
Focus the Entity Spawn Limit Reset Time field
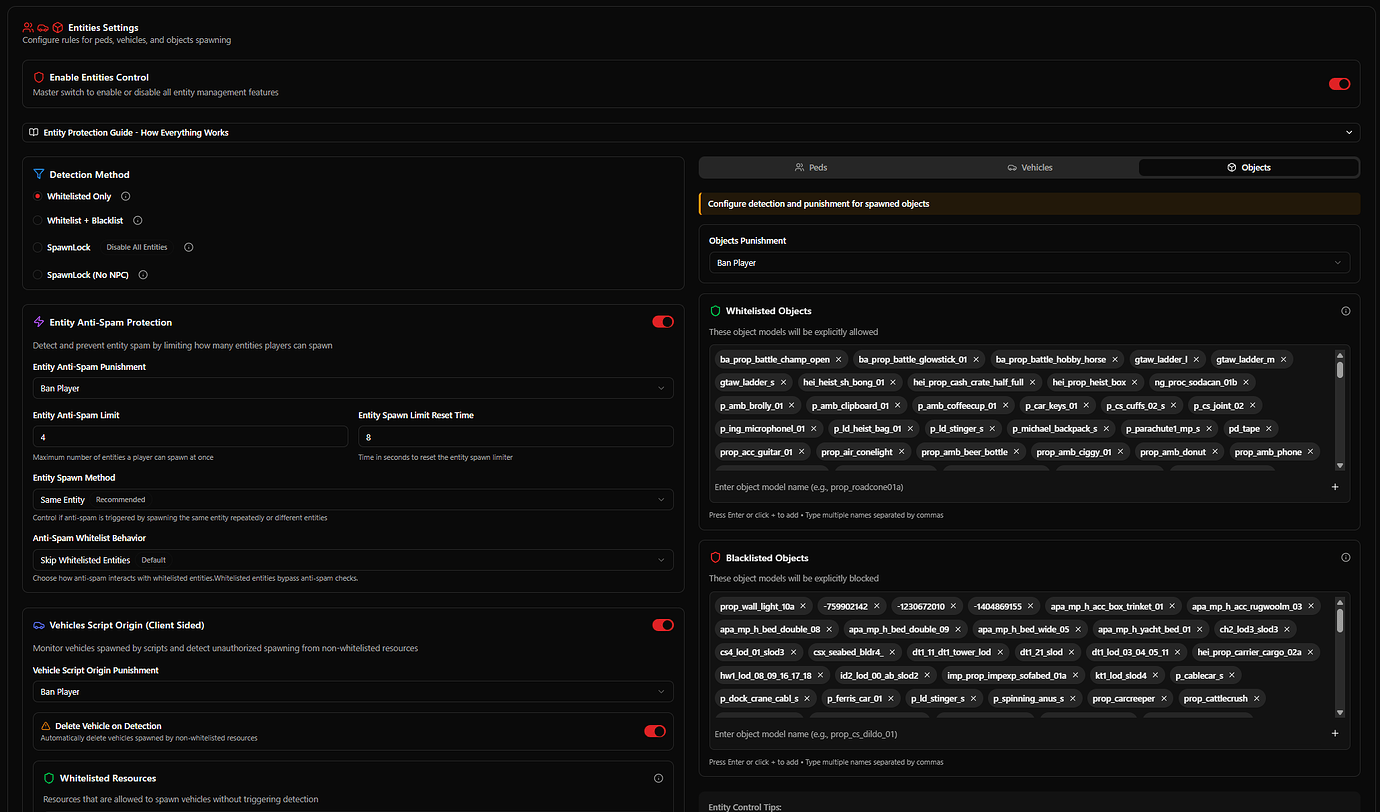click(x=516, y=437)
